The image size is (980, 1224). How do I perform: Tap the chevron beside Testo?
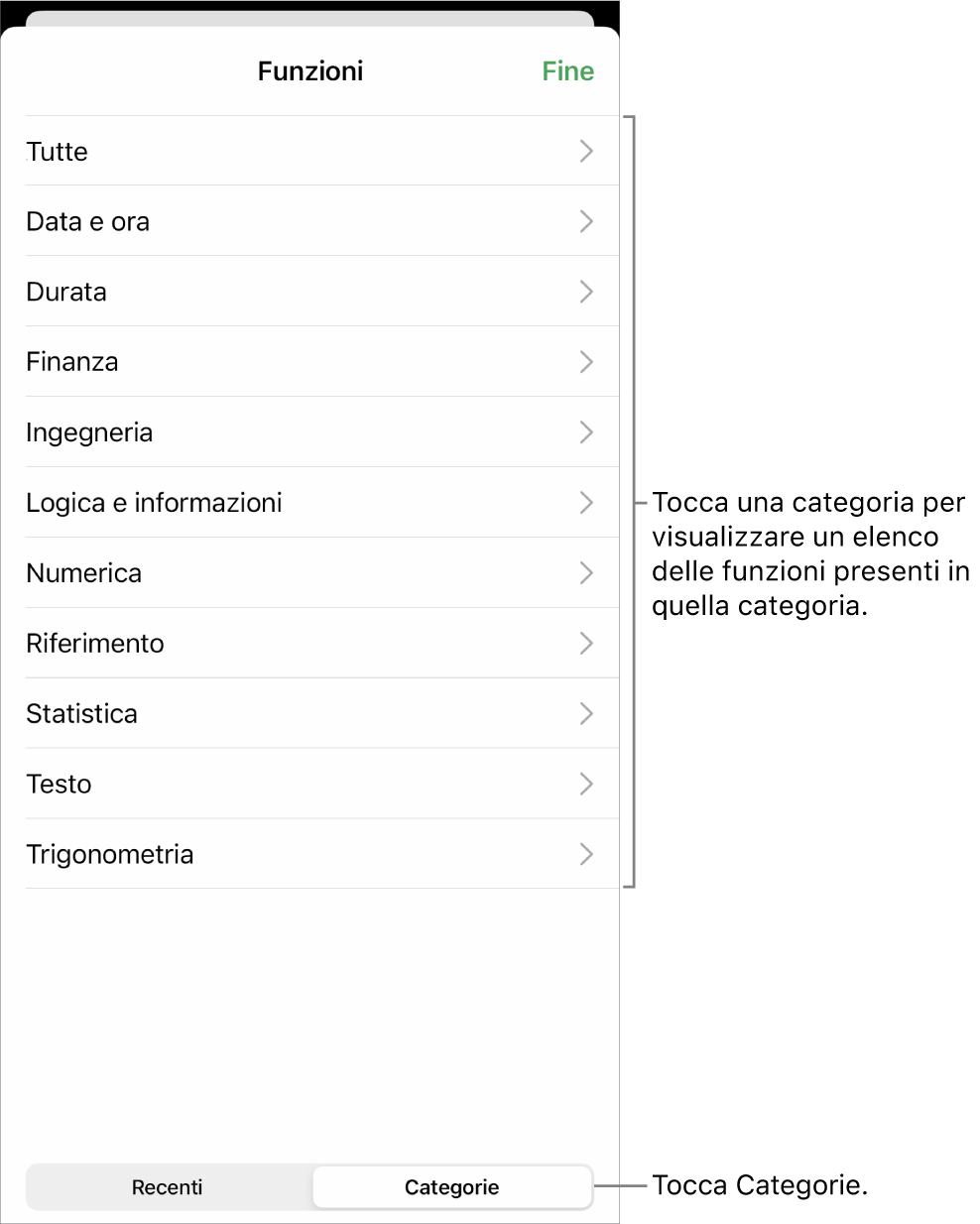coord(586,785)
